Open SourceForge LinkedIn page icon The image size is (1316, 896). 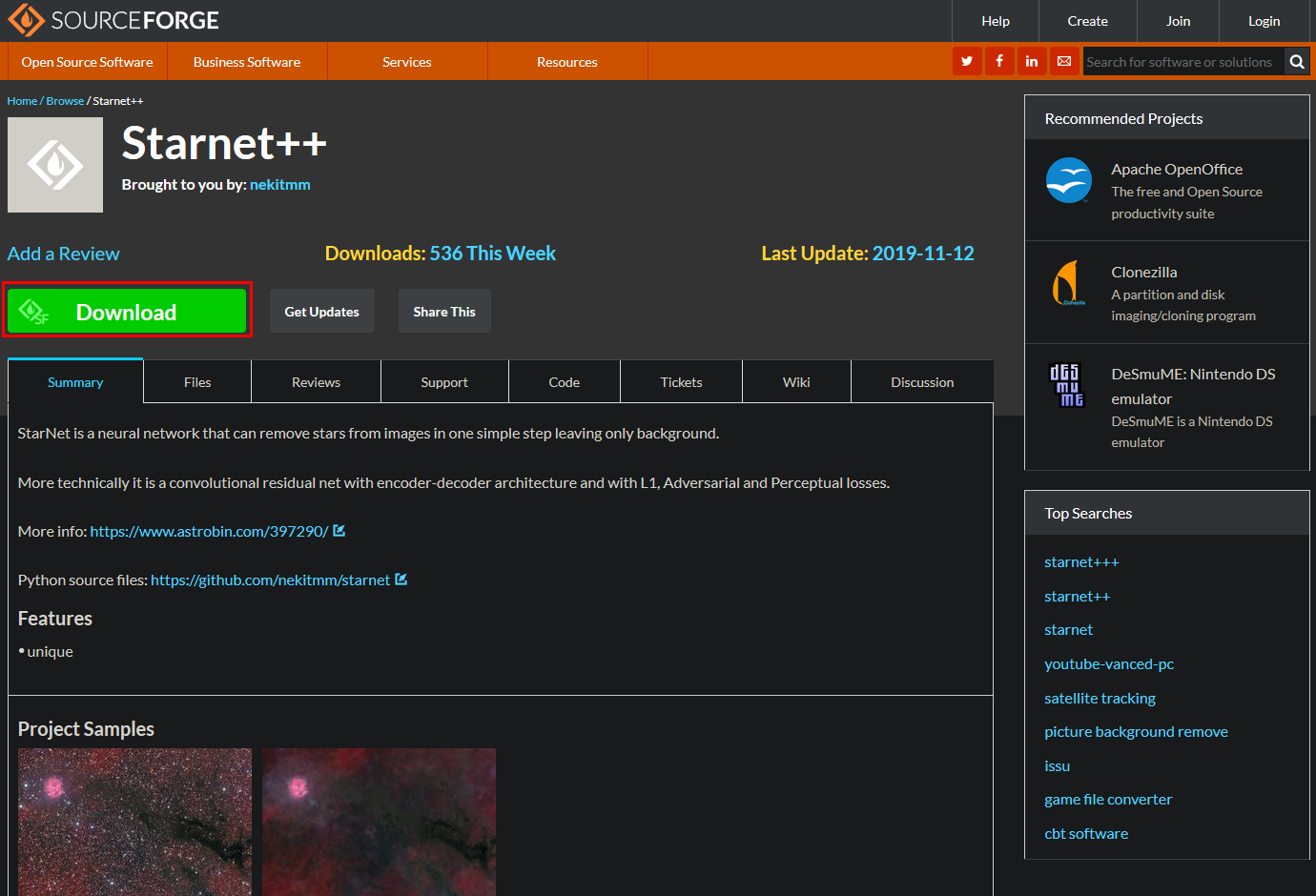click(1032, 61)
